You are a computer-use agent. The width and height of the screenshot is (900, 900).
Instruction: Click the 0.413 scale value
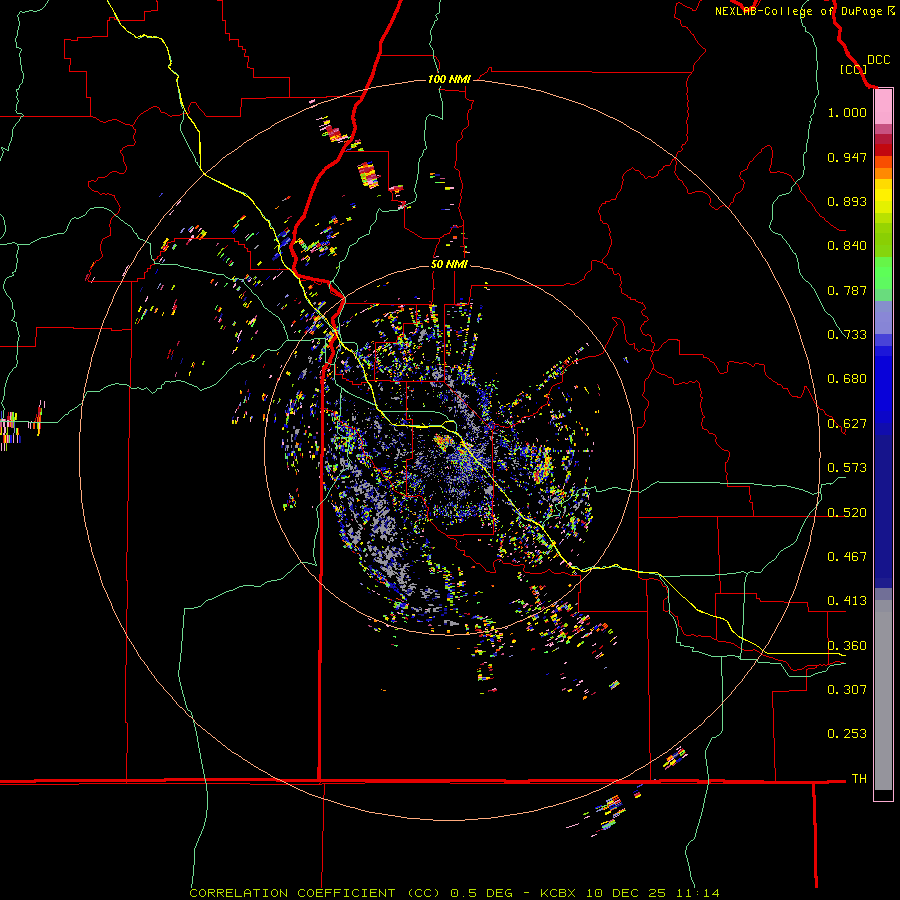(847, 601)
